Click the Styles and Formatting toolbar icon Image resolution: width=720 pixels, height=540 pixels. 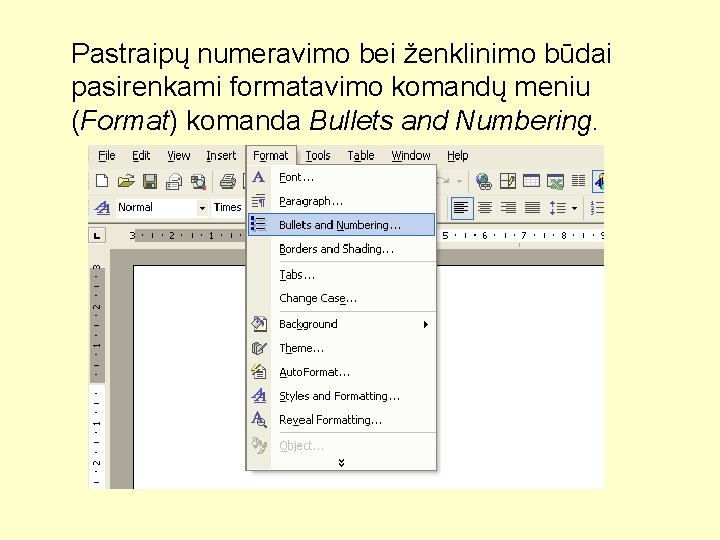[x=102, y=208]
